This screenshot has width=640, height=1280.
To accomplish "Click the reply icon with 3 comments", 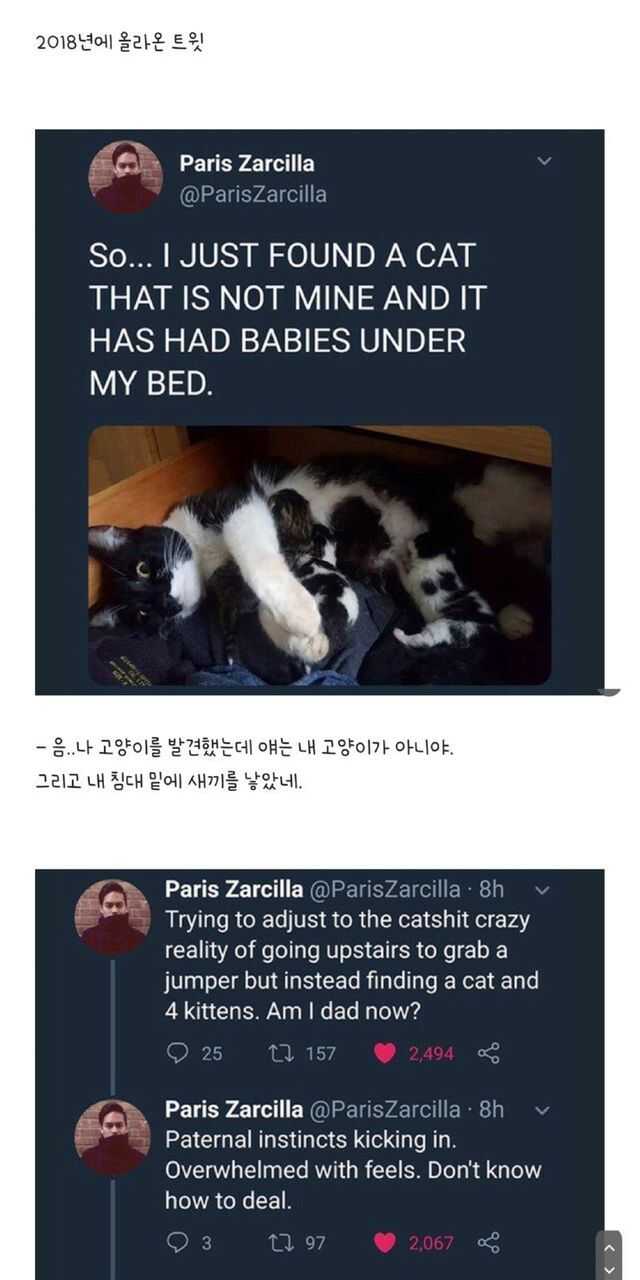I will 177,1243.
